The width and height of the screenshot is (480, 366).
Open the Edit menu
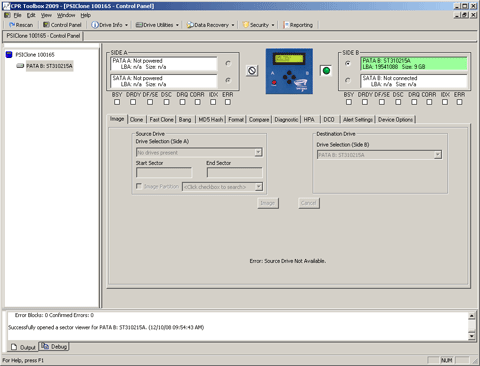click(31, 15)
